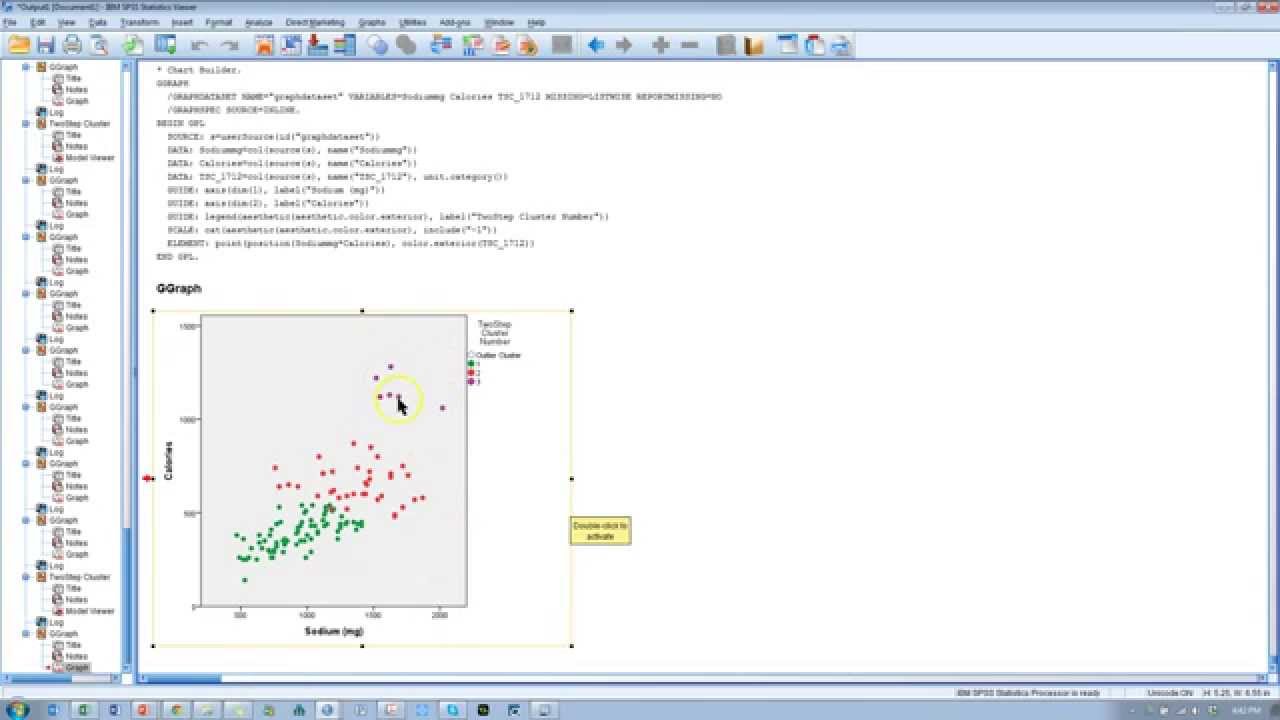Click the Go to Data toolbar icon
This screenshot has width=1280, height=720.
point(264,45)
